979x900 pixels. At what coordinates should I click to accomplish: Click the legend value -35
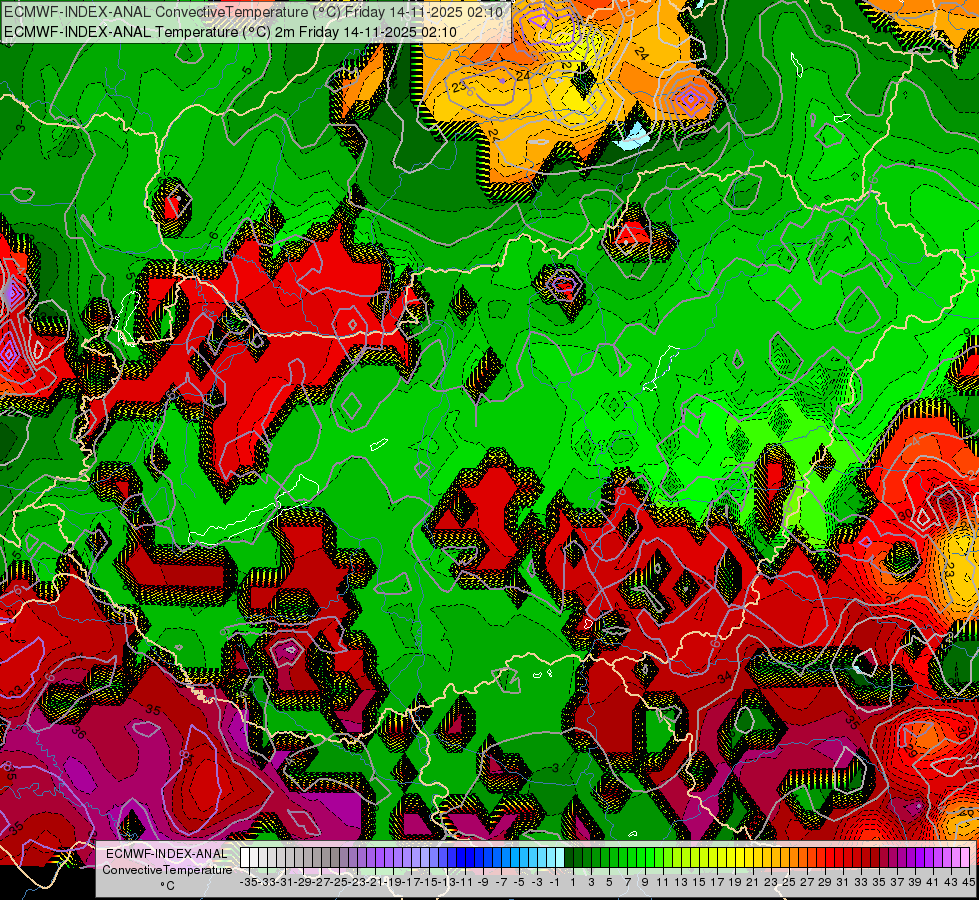[x=248, y=882]
